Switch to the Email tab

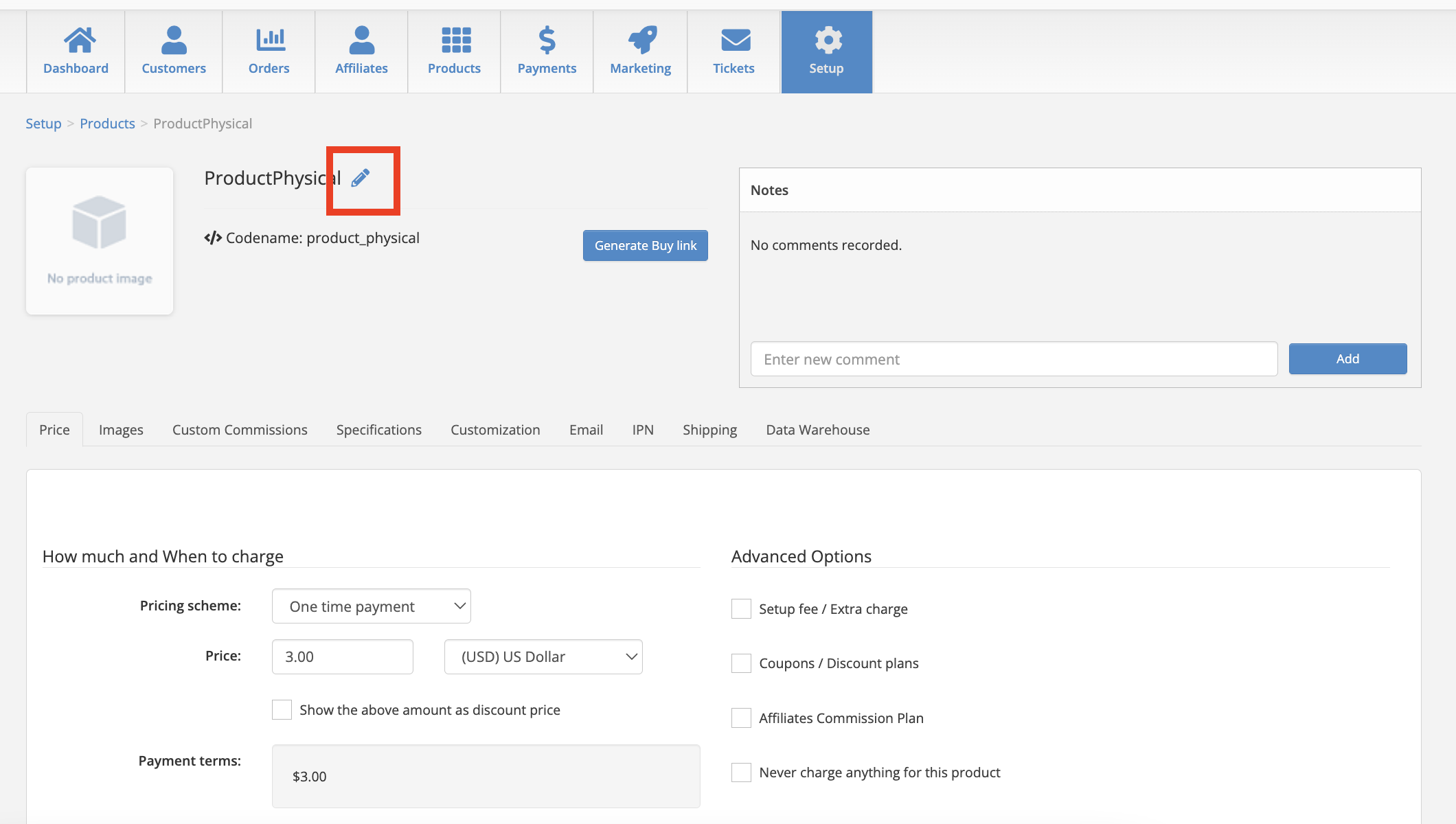coord(586,429)
